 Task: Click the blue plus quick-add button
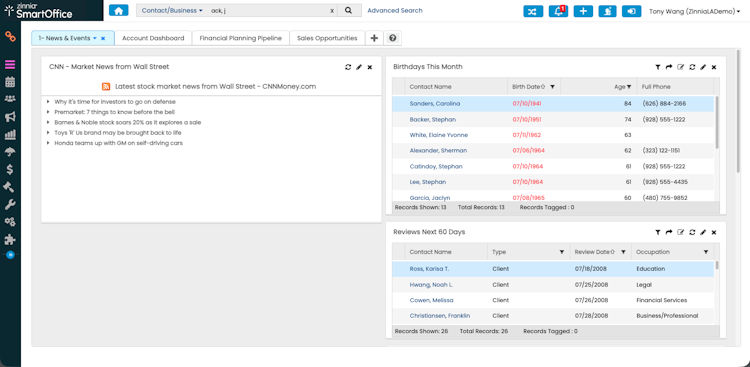583,11
